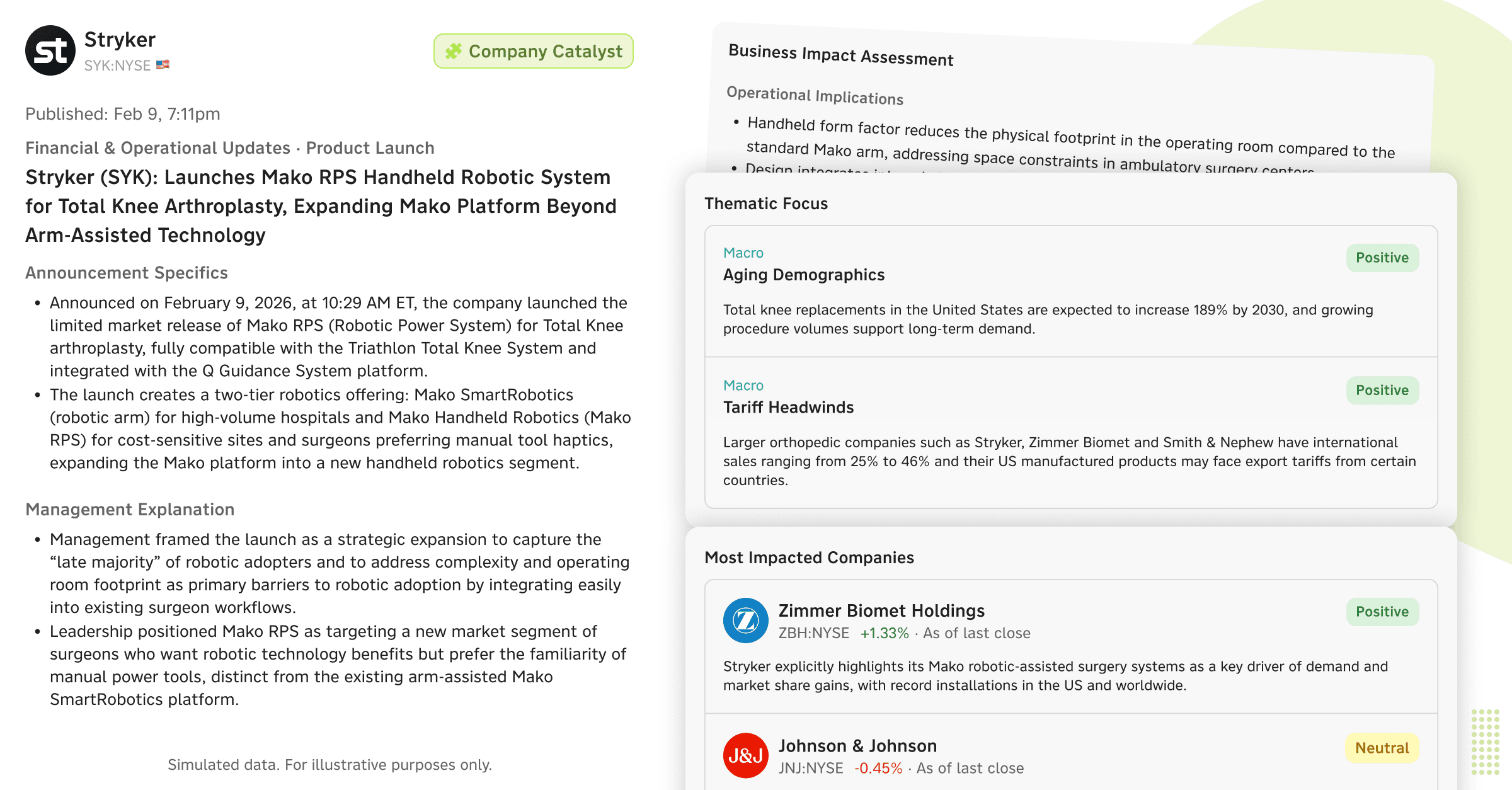Click the Positive badge on Tariff Headwinds
The width and height of the screenshot is (1512, 790).
point(1382,390)
